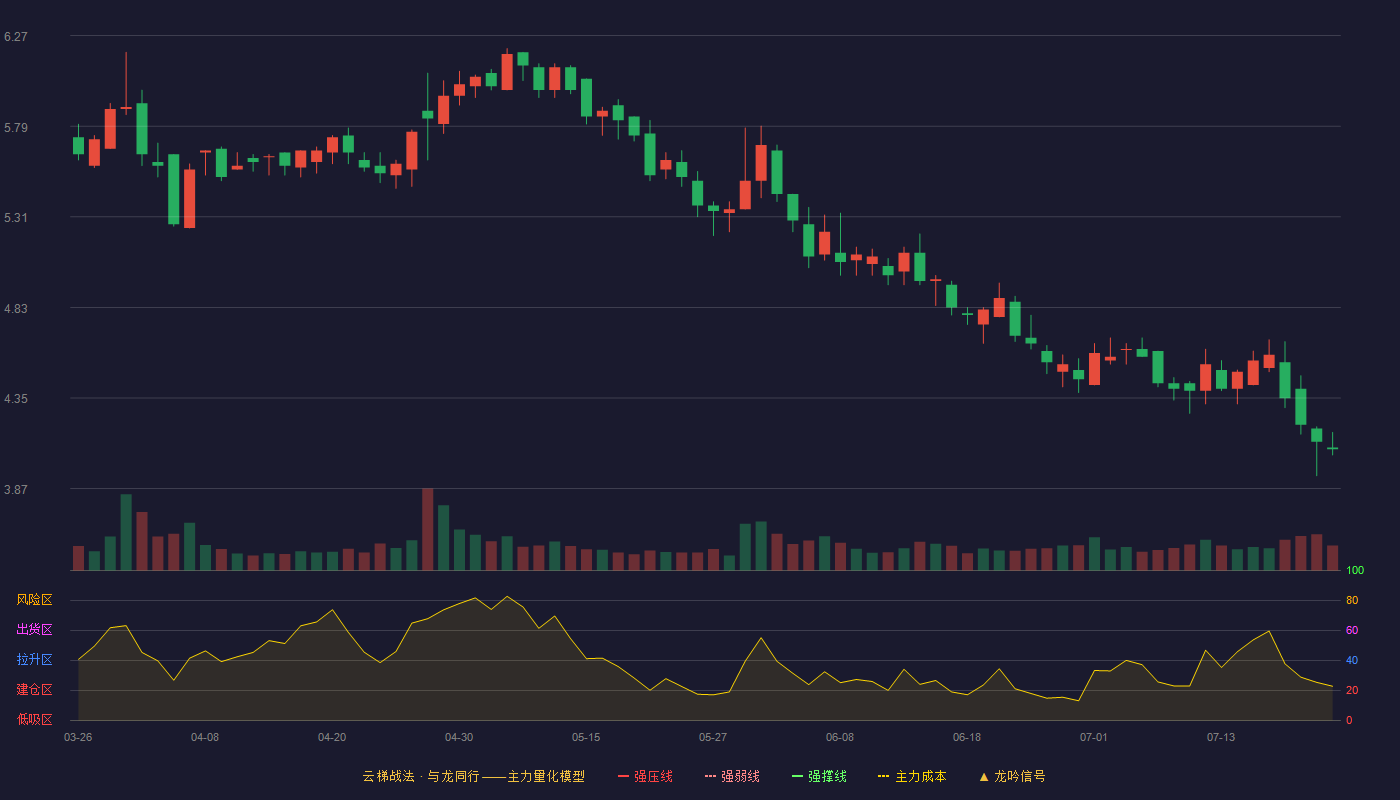Toggle the 强撑线 legend series

tap(819, 776)
